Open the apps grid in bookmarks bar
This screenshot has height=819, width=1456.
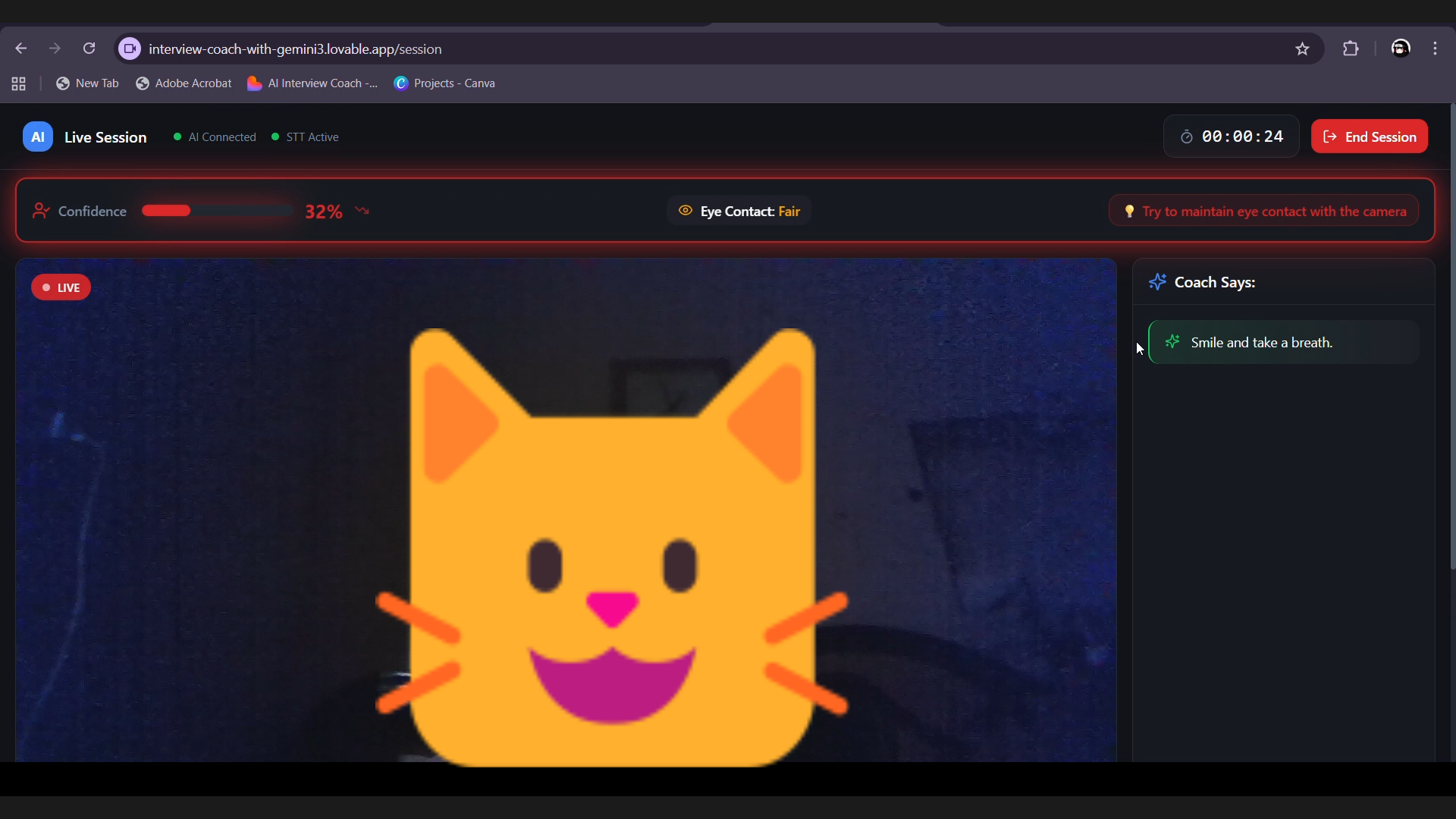click(x=19, y=83)
